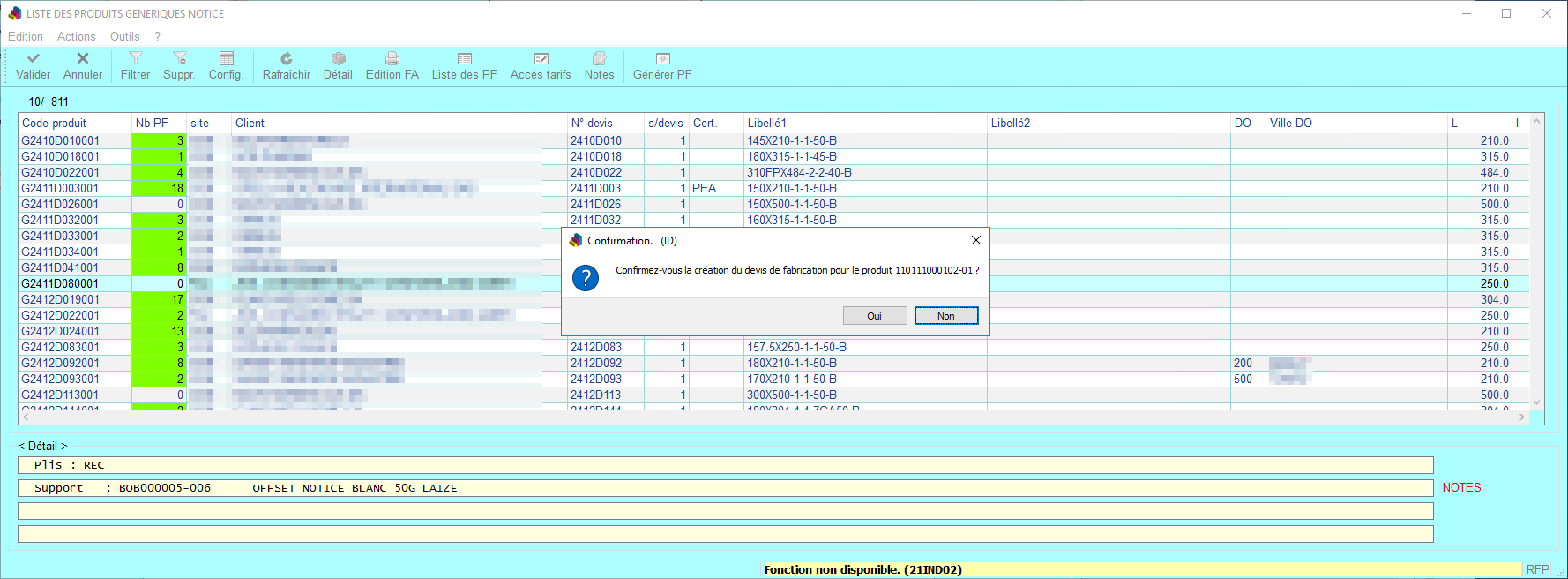Select product code G2410D018001
The width and height of the screenshot is (1568, 579).
61,156
